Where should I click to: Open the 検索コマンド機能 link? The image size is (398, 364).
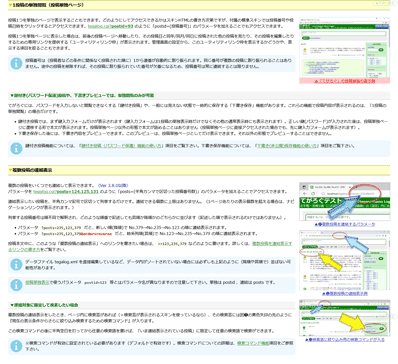click(253, 343)
